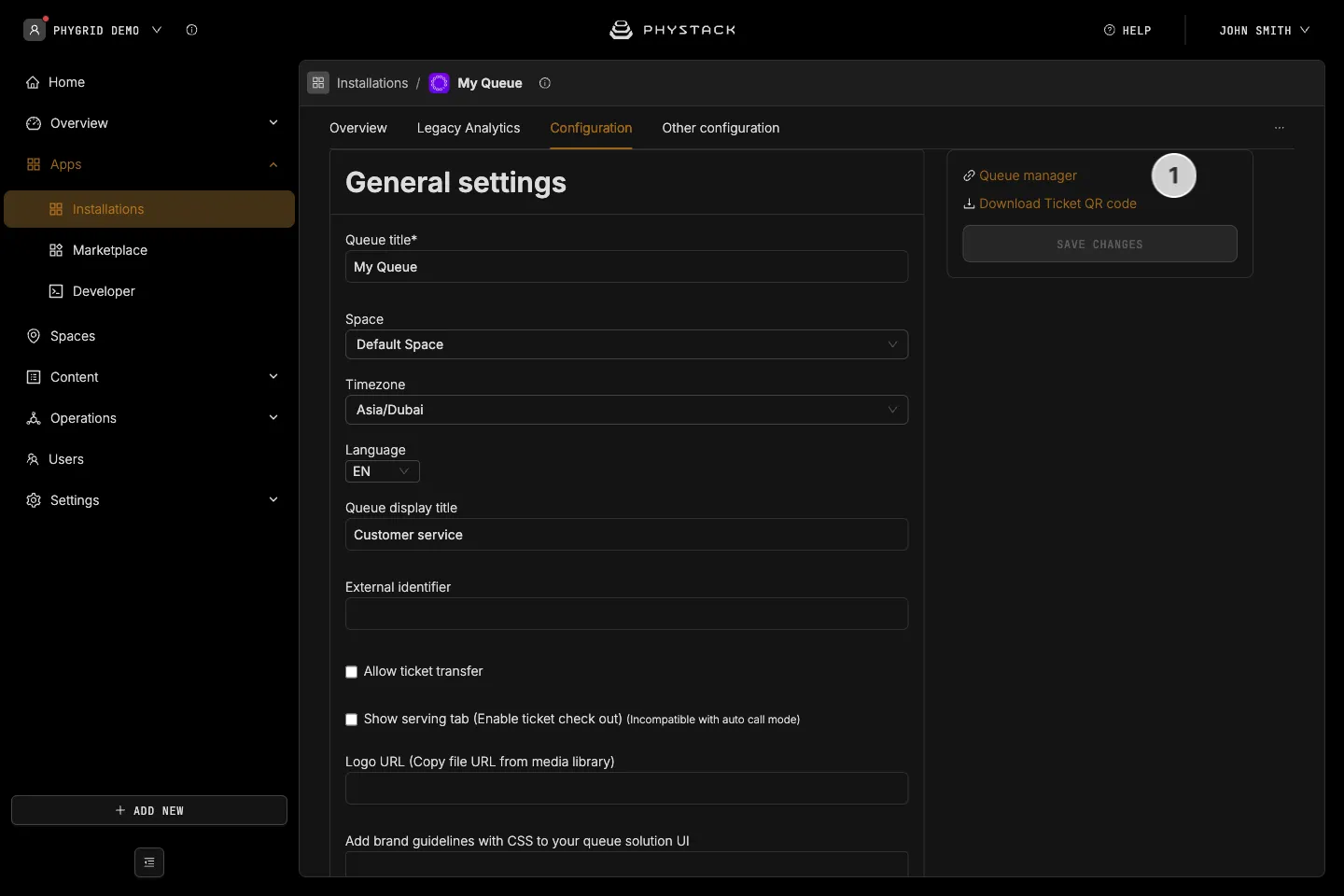Open Developer under Apps

click(x=149, y=291)
